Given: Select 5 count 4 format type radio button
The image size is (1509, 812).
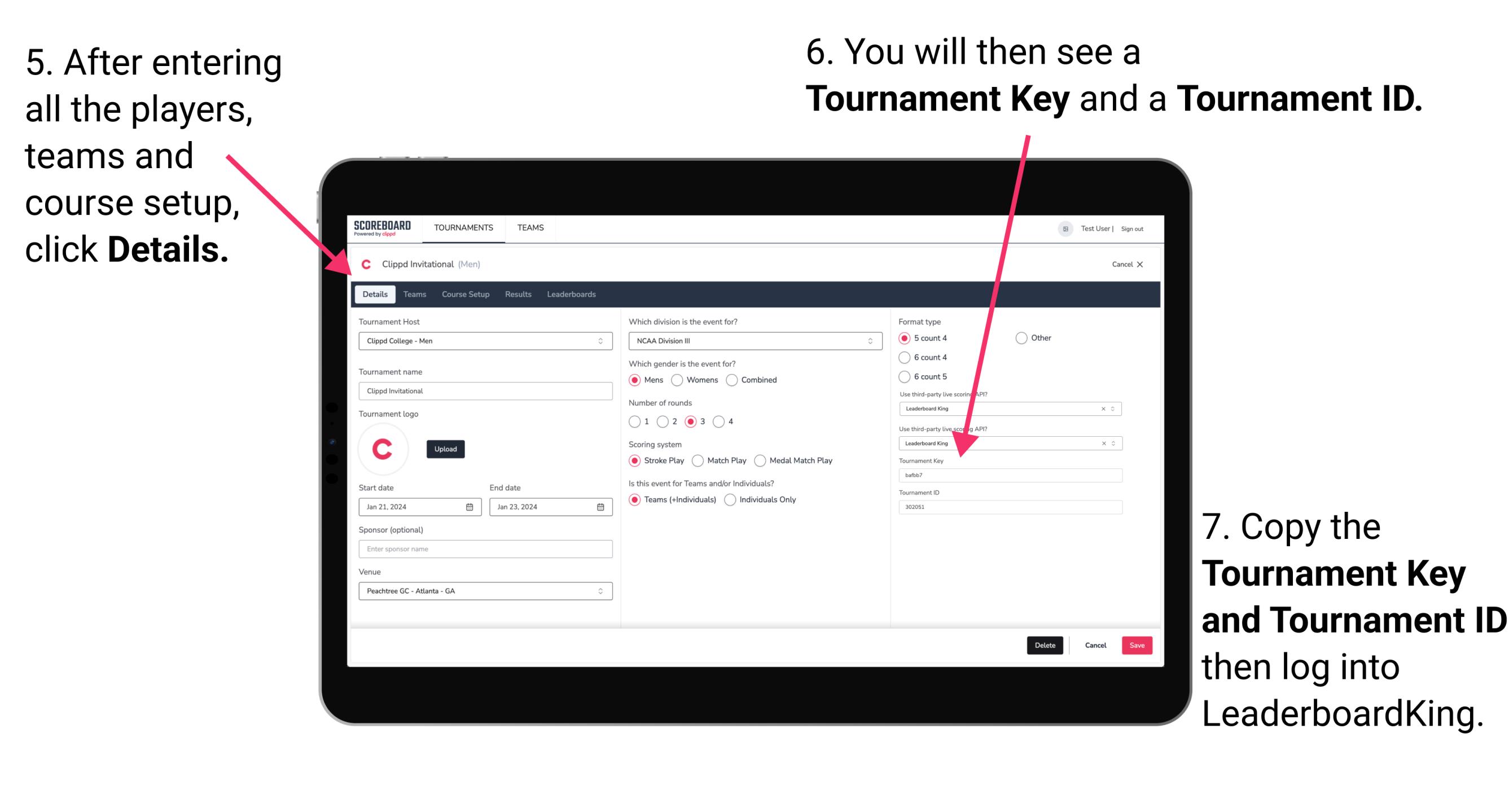Looking at the screenshot, I should pos(905,339).
